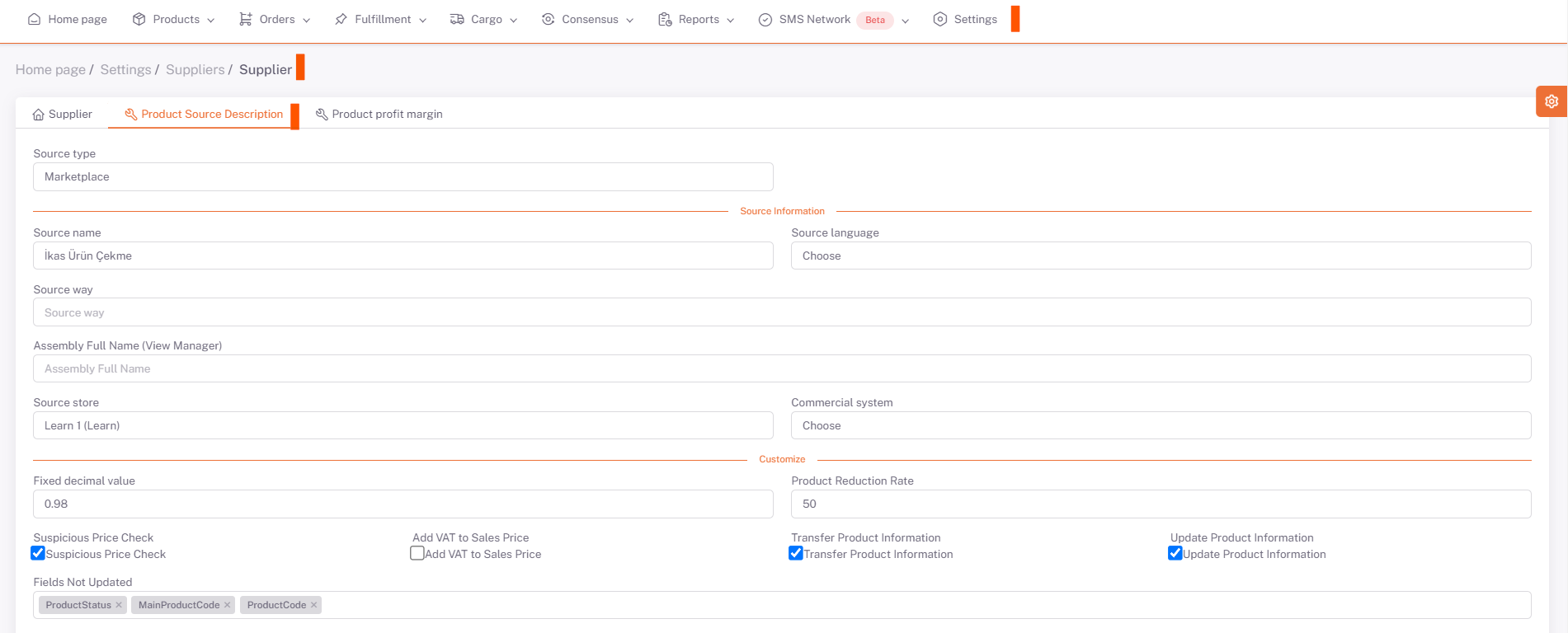Switch to the Supplier tab
The height and width of the screenshot is (633, 1568).
click(x=63, y=114)
